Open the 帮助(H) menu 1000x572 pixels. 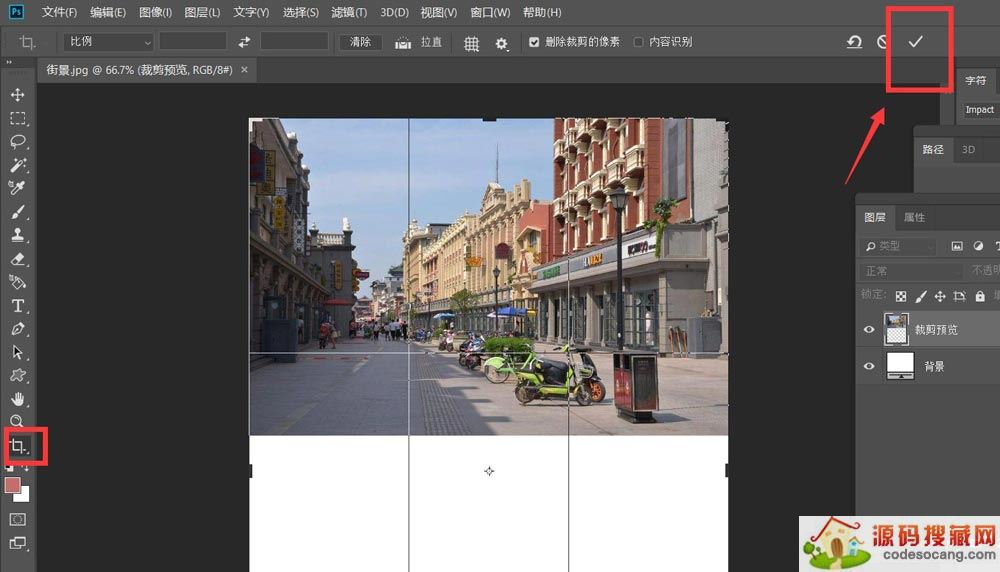pyautogui.click(x=542, y=12)
